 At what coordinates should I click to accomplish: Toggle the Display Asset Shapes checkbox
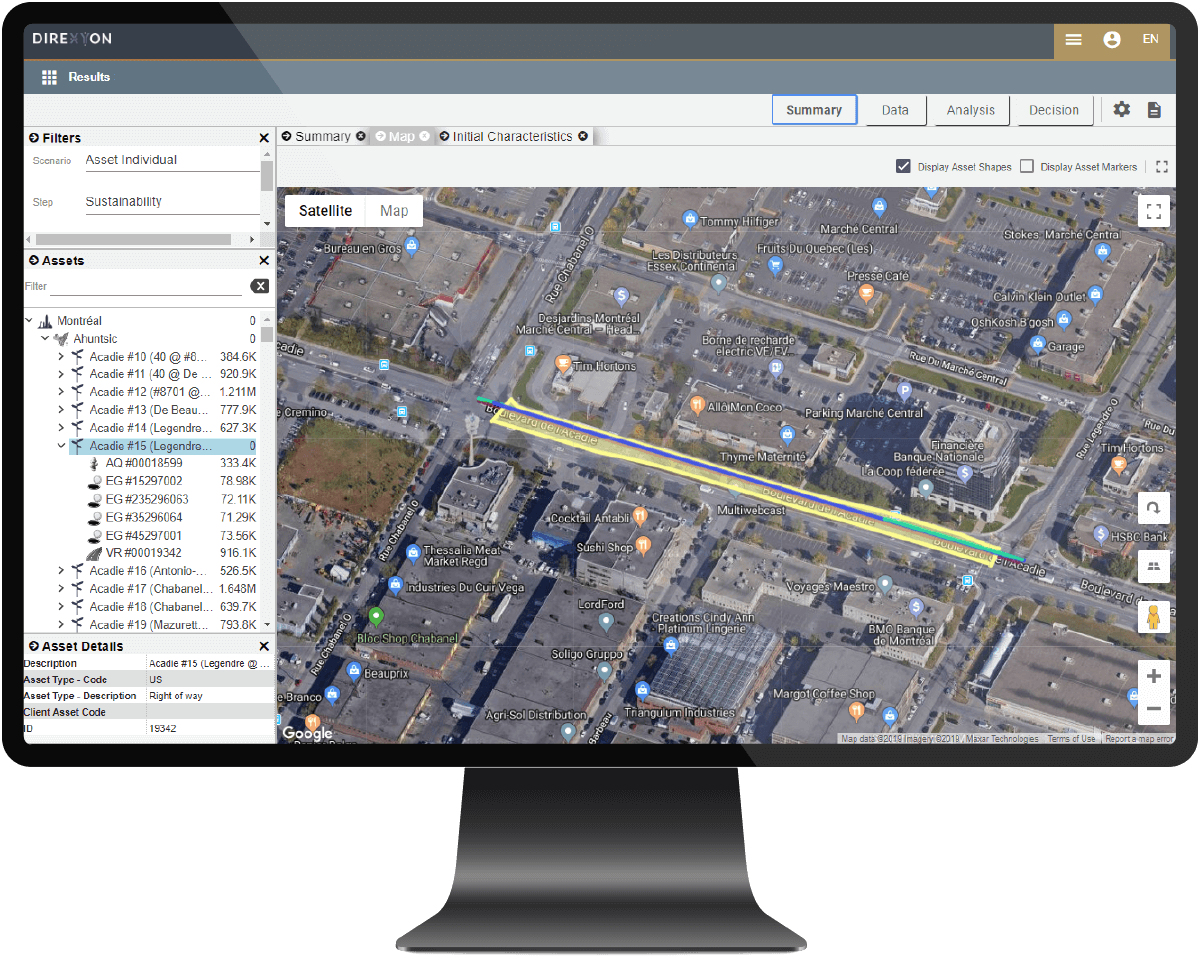pyautogui.click(x=903, y=166)
